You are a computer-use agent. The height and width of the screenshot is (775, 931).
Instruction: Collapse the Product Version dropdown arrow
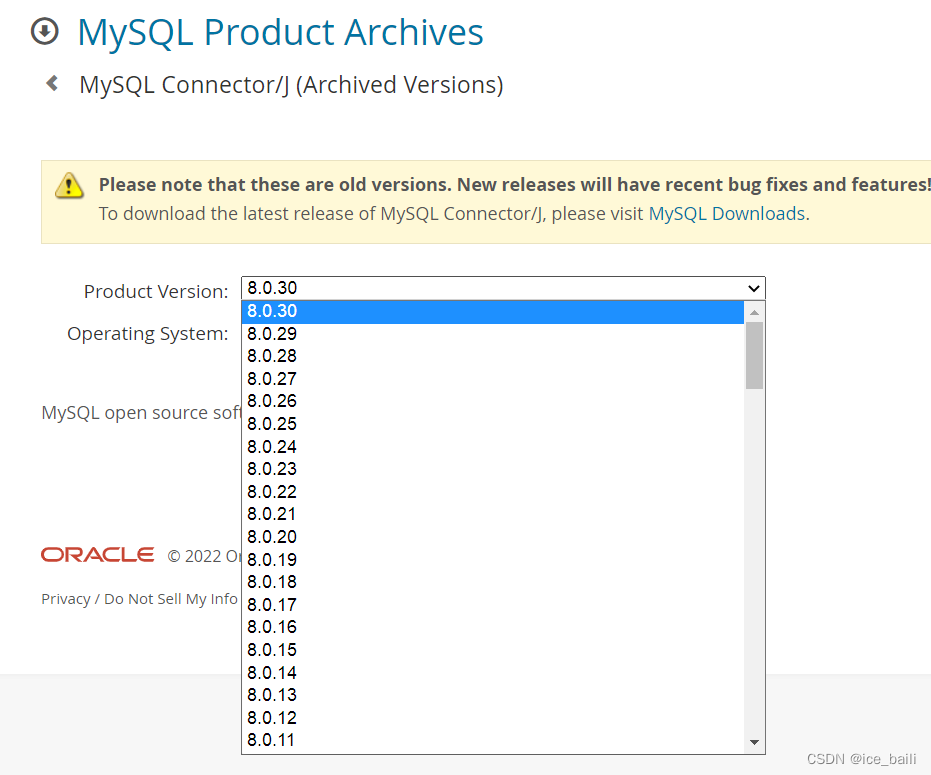[x=754, y=288]
